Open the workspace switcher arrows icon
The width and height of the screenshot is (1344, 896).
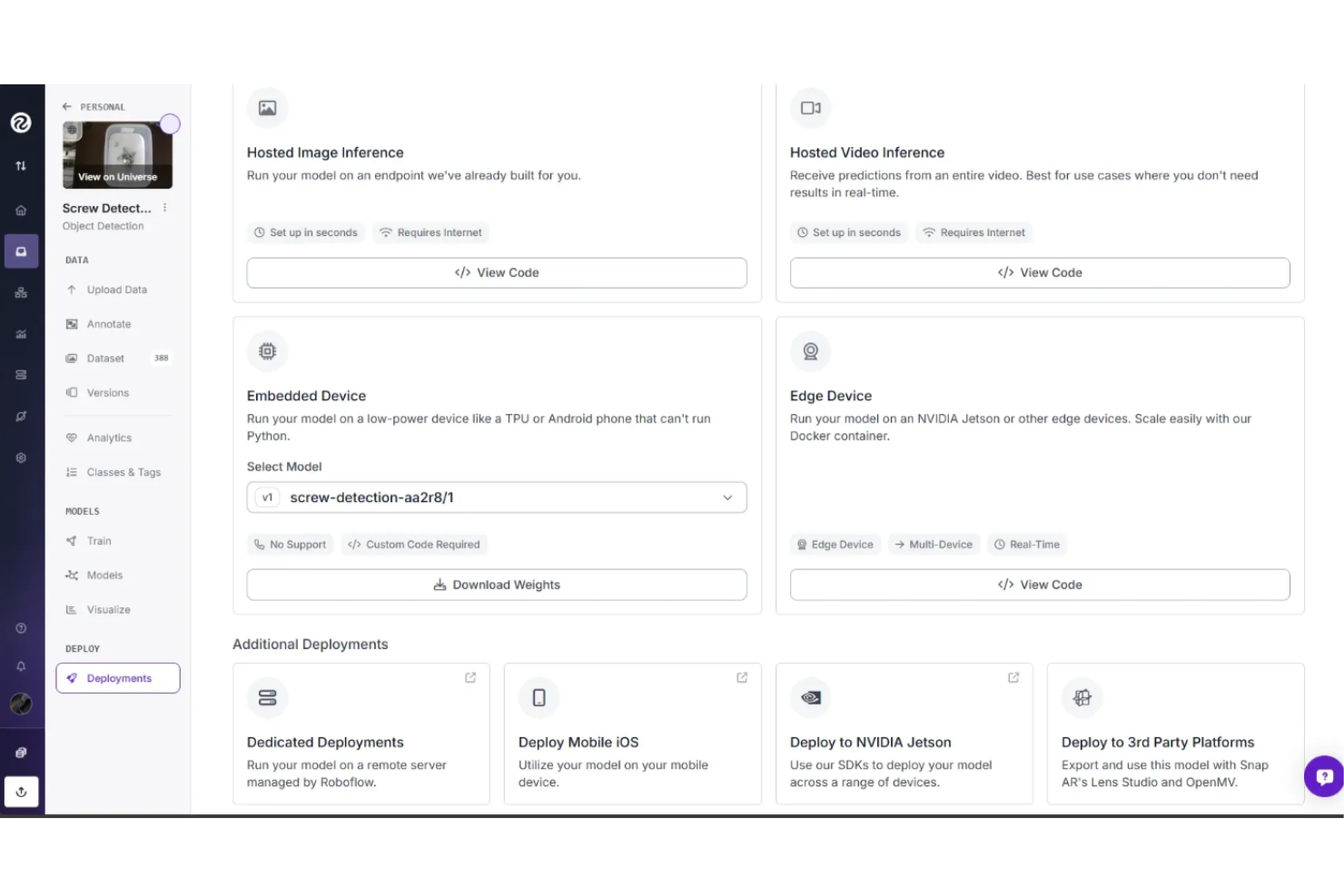[x=21, y=166]
